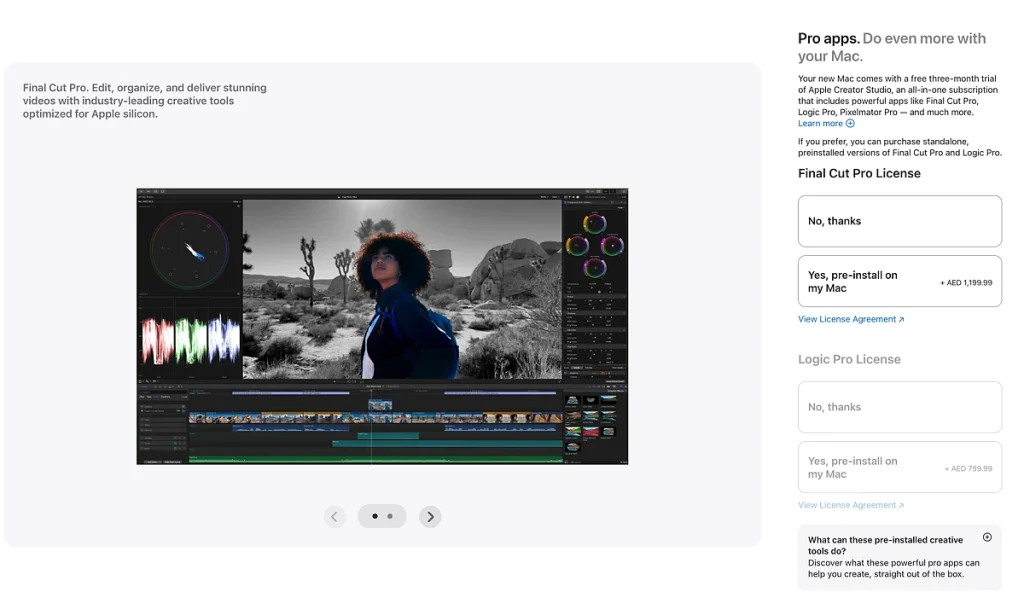Viewport: 1024px width, 604px height.
Task: Click the arrow icon after Final Cut Pro's View License Agreement
Action: point(901,320)
